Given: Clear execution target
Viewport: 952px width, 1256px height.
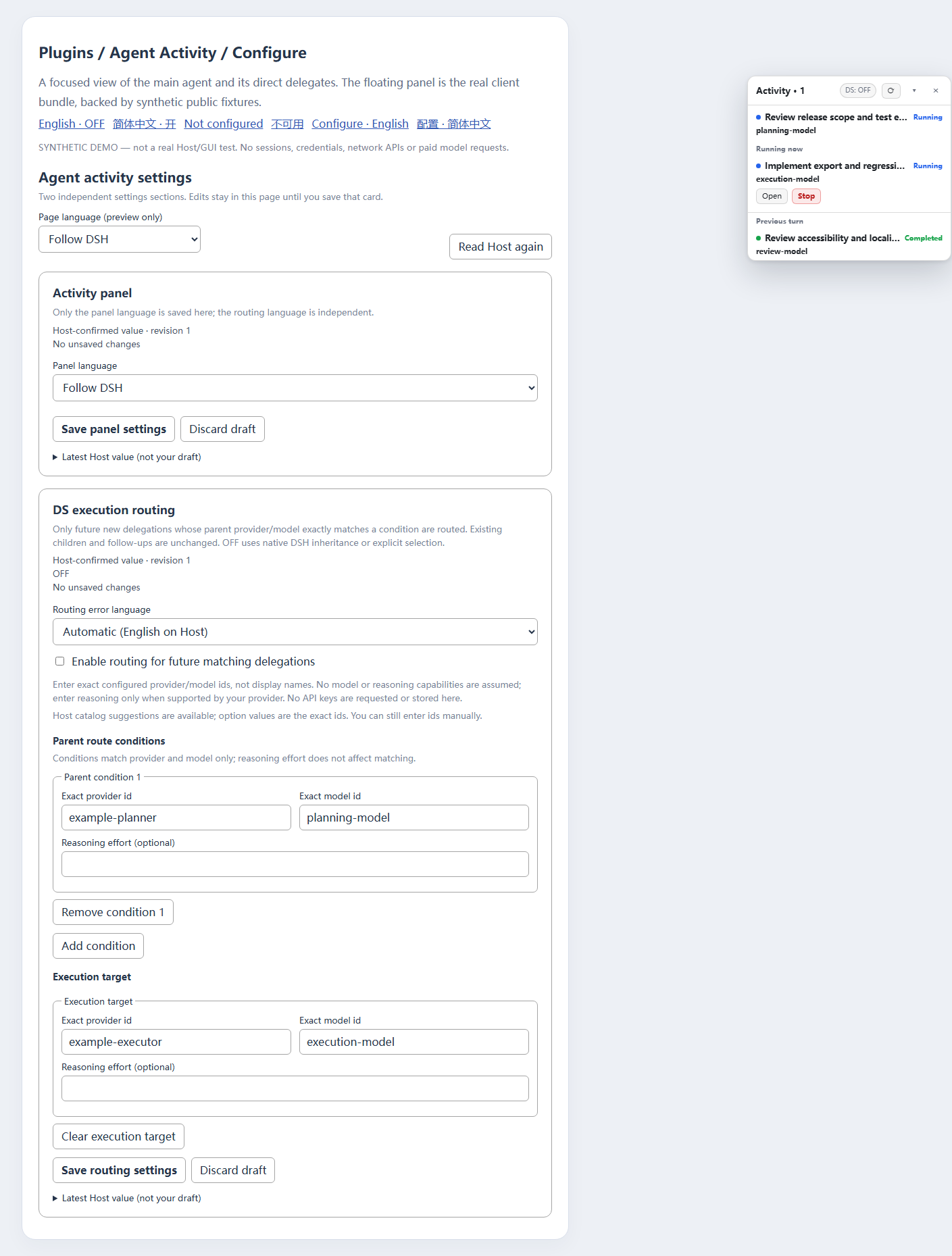Looking at the screenshot, I should (118, 1136).
